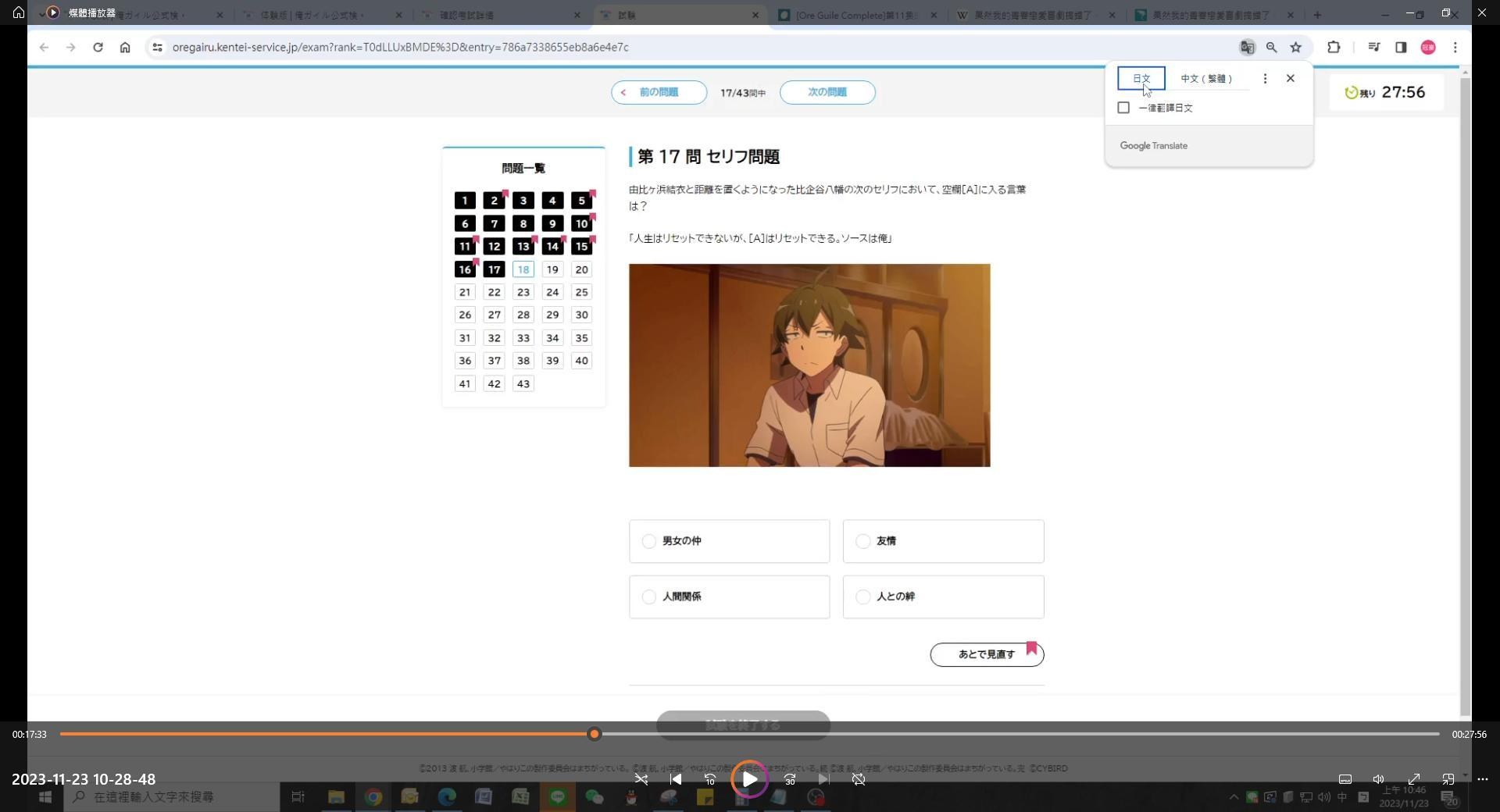Switch to Wikipedia 果然我的青春 tab
1500x812 pixels.
click(1035, 15)
